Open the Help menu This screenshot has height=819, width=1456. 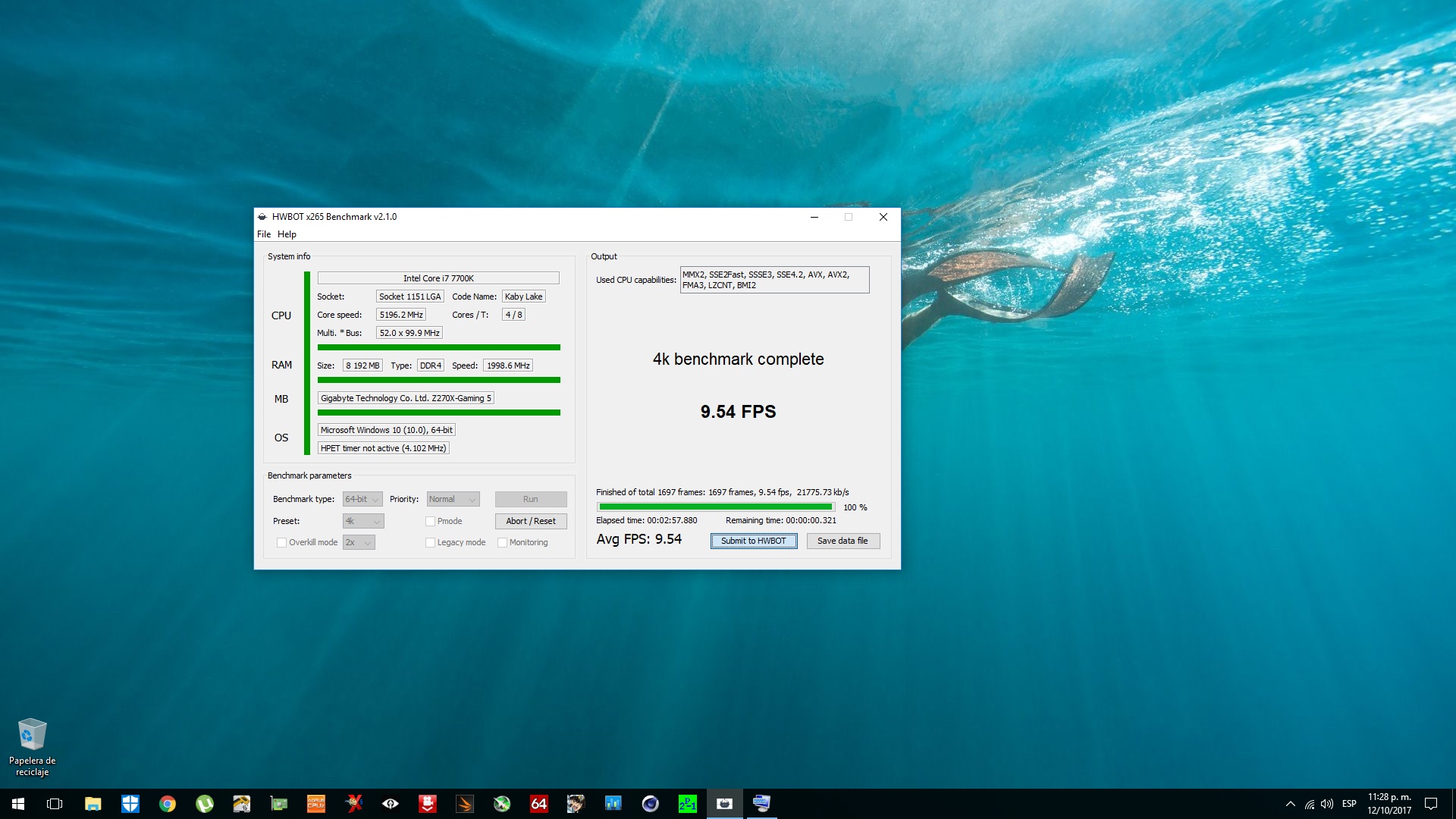(x=287, y=234)
